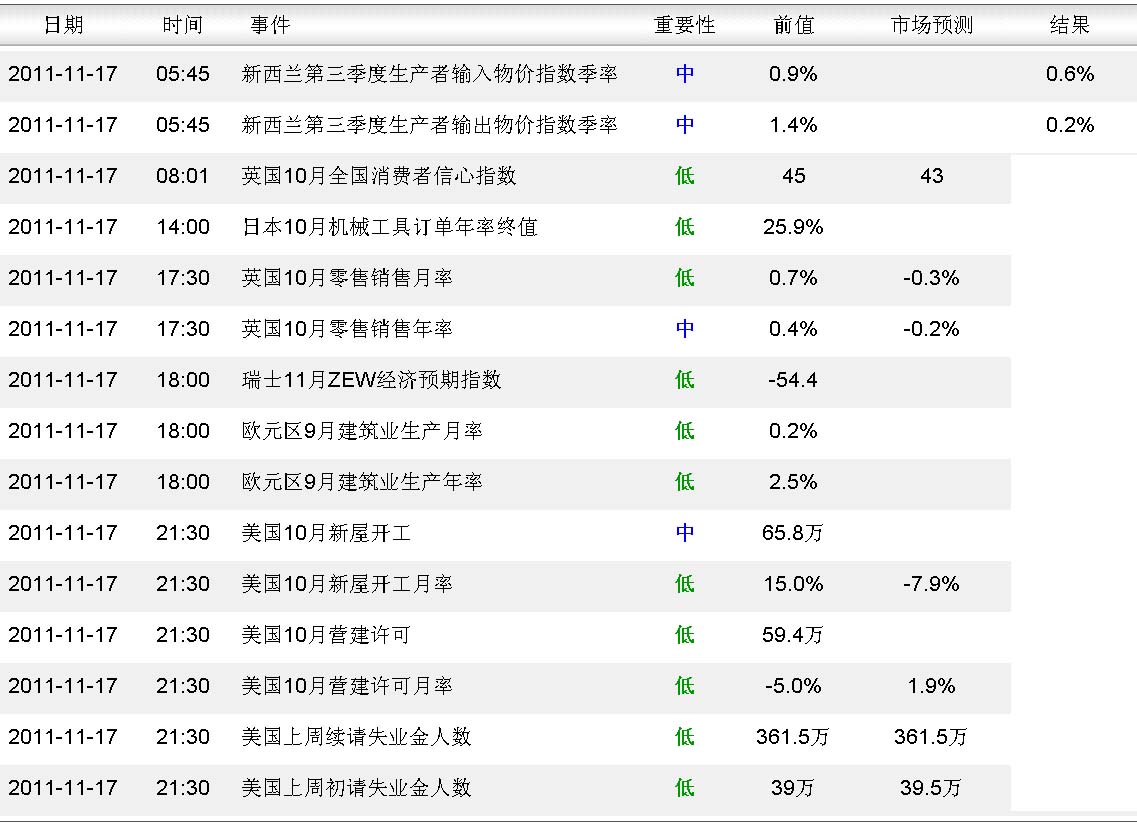Click the 65.8万 previous value cell

click(x=793, y=533)
